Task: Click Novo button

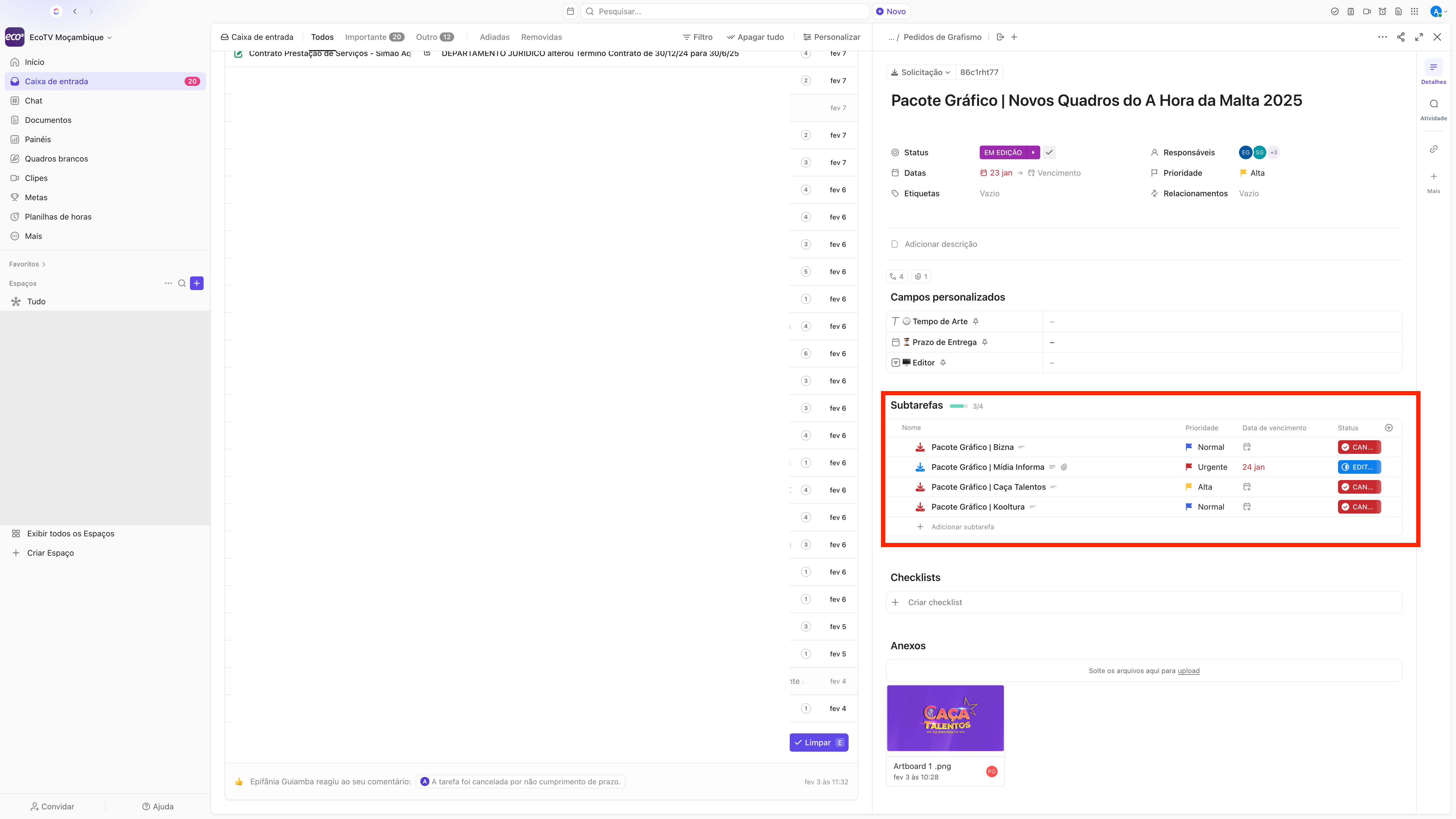Action: (891, 11)
